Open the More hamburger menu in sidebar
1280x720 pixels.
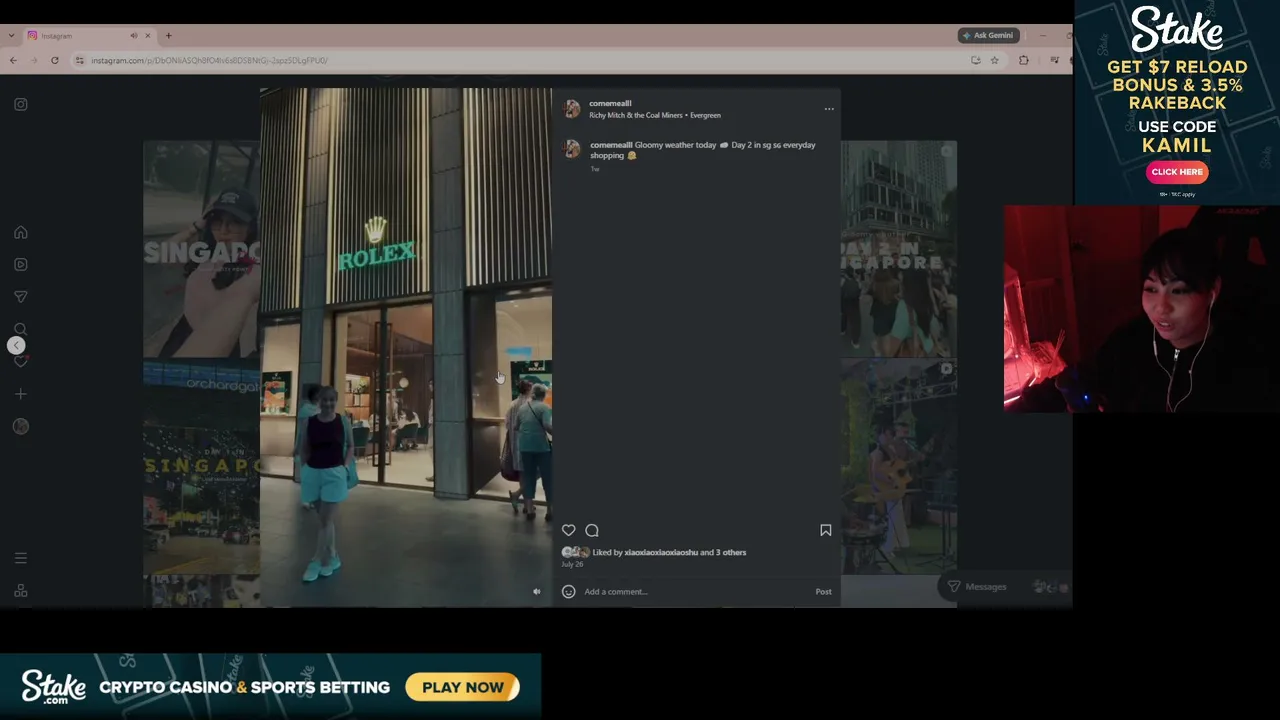pos(21,558)
